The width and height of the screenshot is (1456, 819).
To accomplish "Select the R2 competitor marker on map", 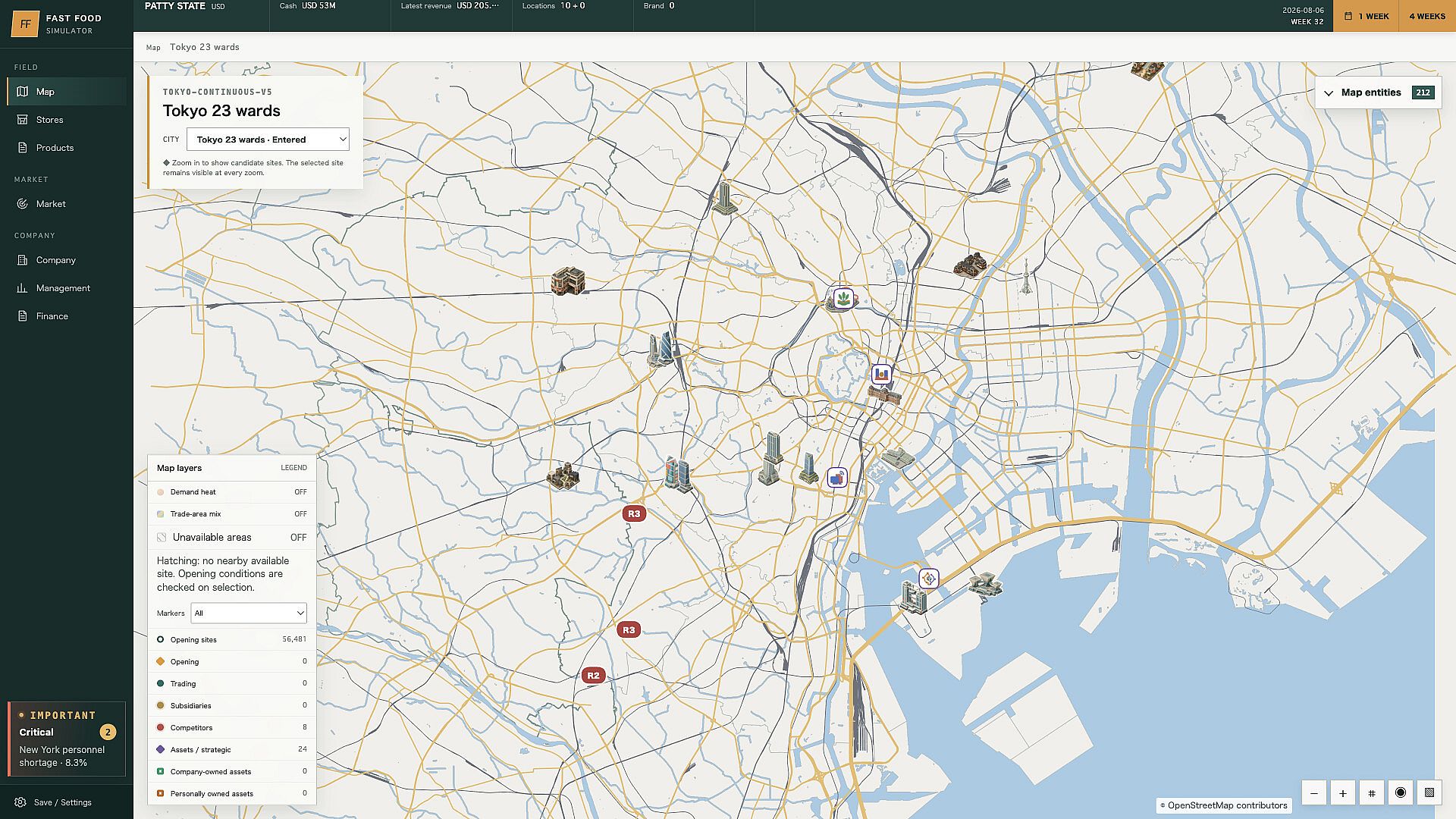I will click(x=593, y=675).
